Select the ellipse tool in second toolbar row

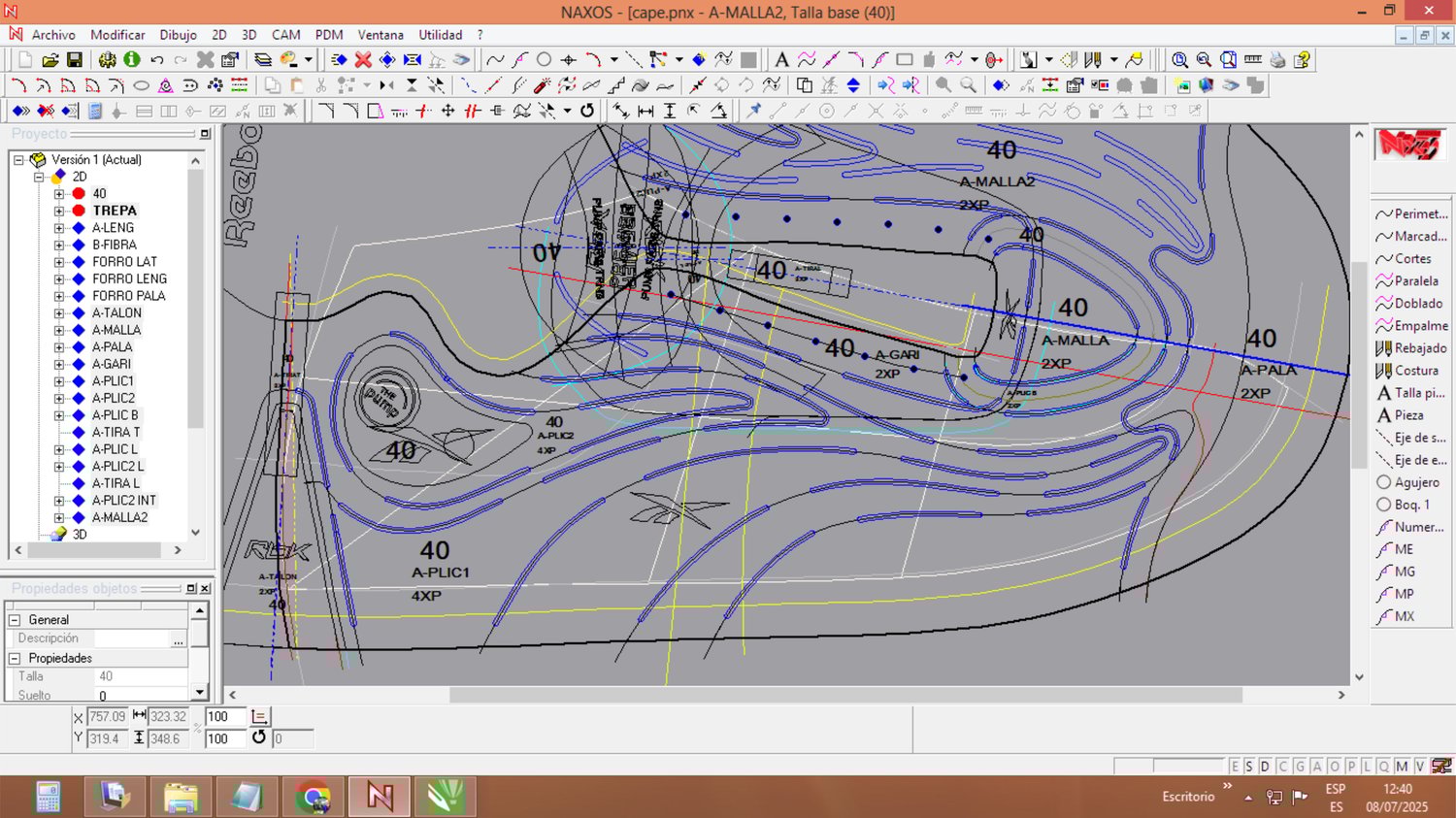[x=141, y=85]
